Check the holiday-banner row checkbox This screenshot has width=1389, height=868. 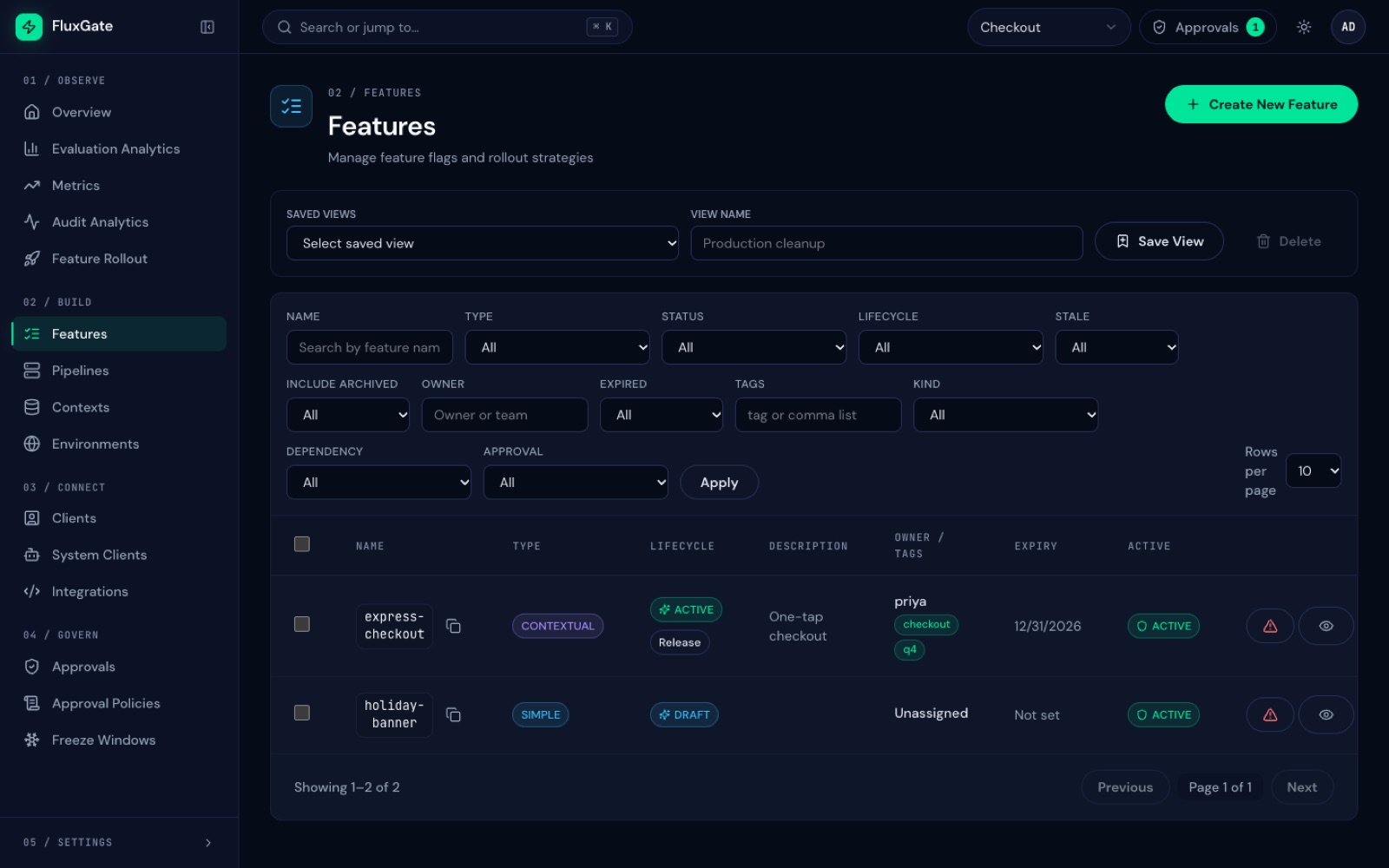point(302,713)
